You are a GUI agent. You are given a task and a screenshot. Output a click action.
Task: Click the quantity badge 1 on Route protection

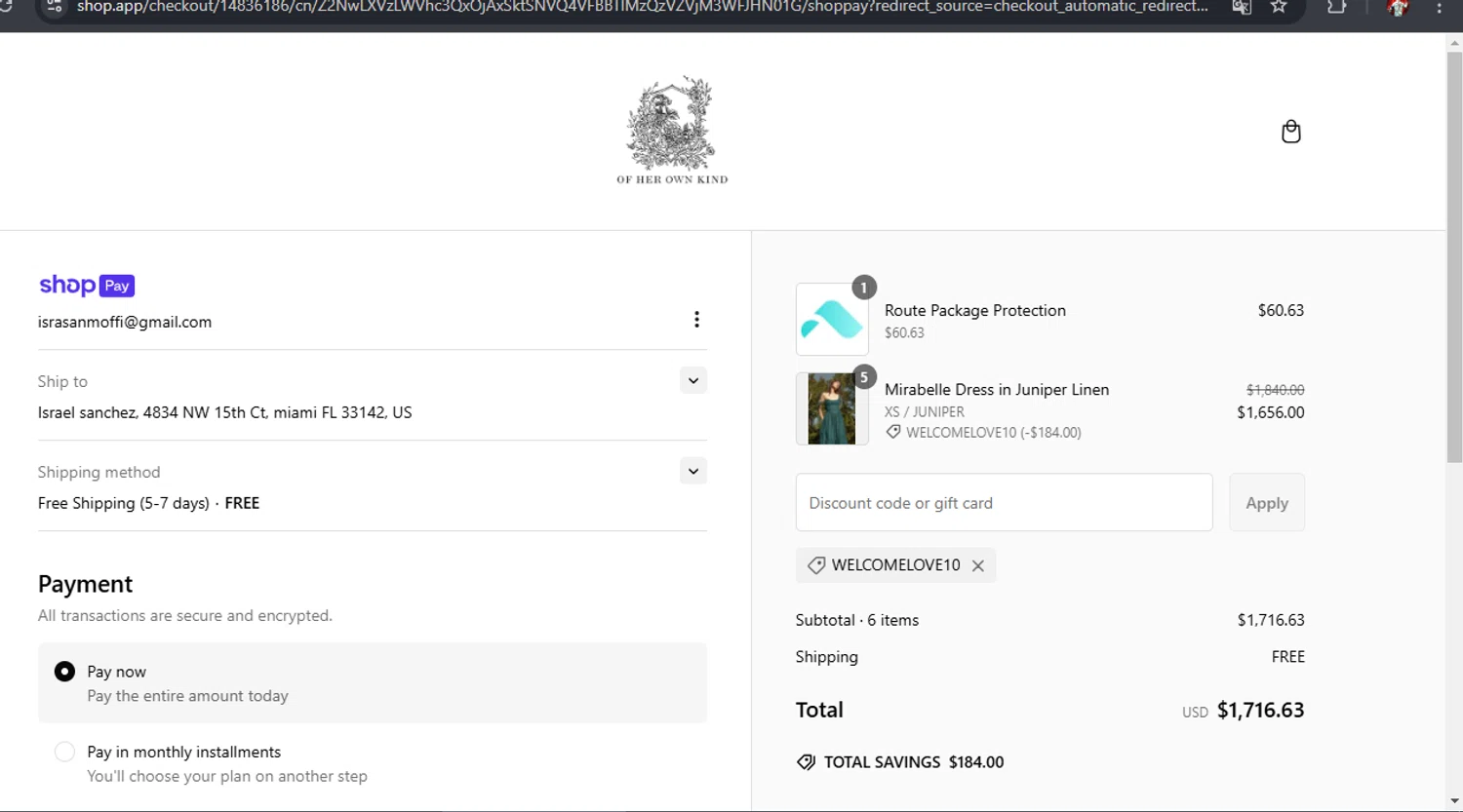[864, 288]
